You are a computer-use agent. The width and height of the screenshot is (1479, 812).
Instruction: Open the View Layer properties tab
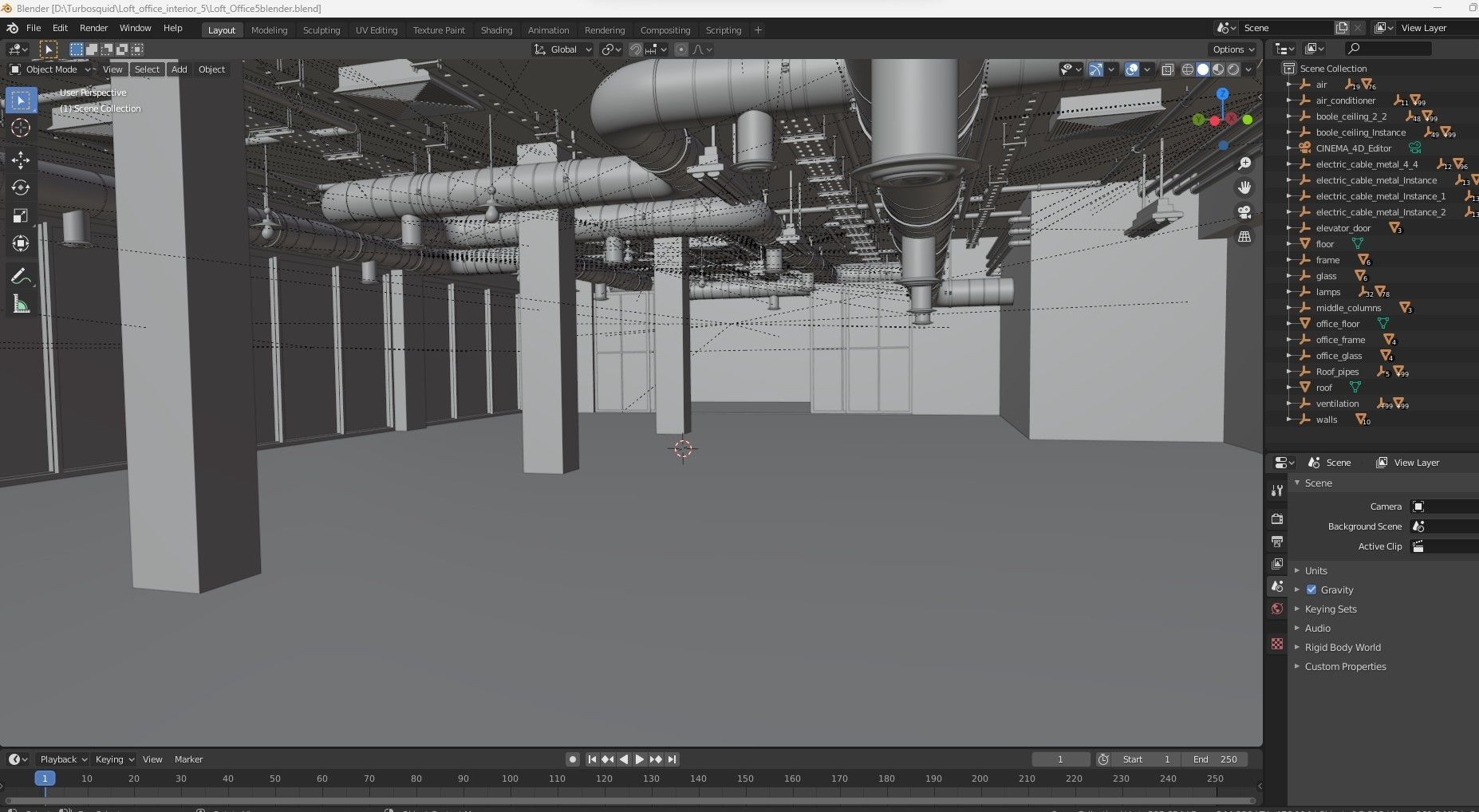1277,564
